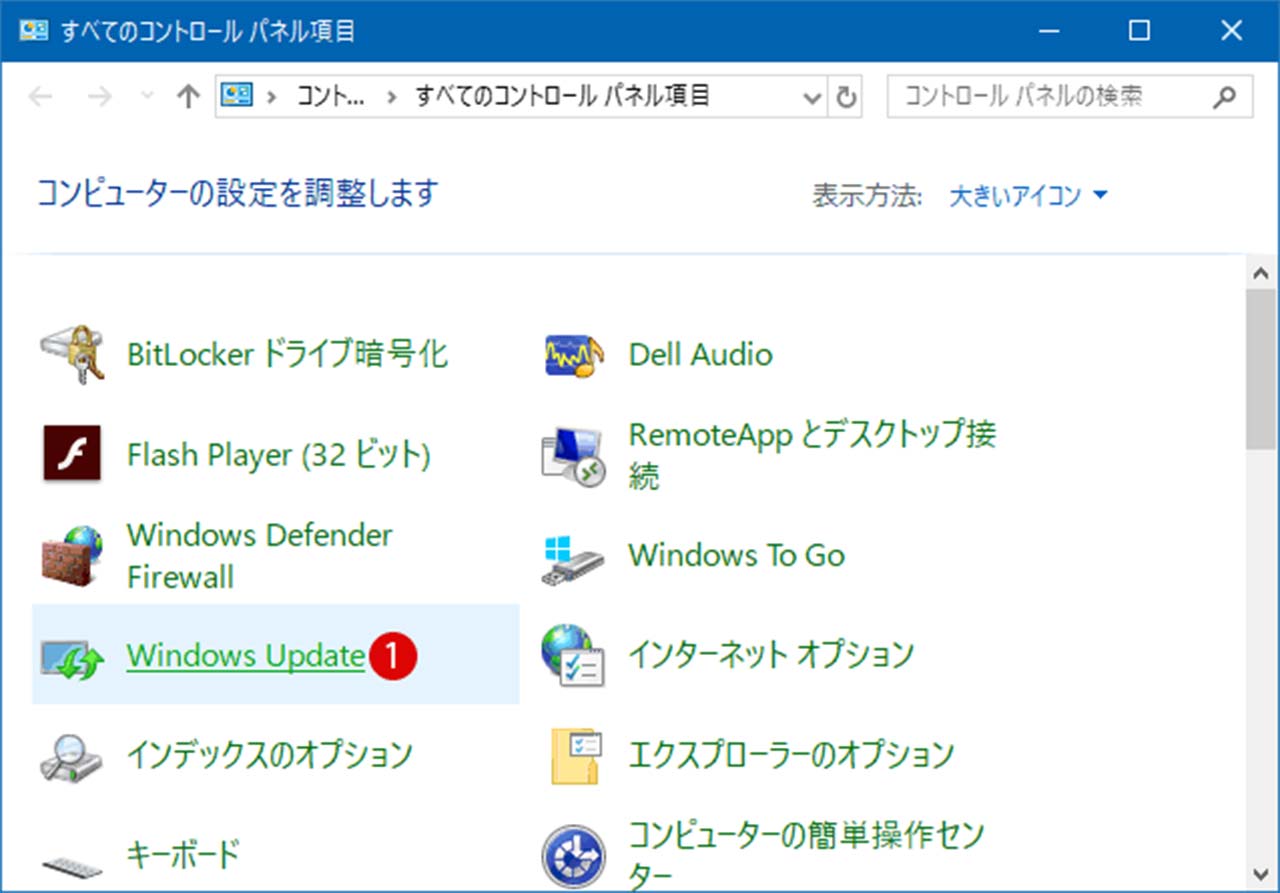Open BitLocker ドライブ暗号化 link

click(288, 355)
